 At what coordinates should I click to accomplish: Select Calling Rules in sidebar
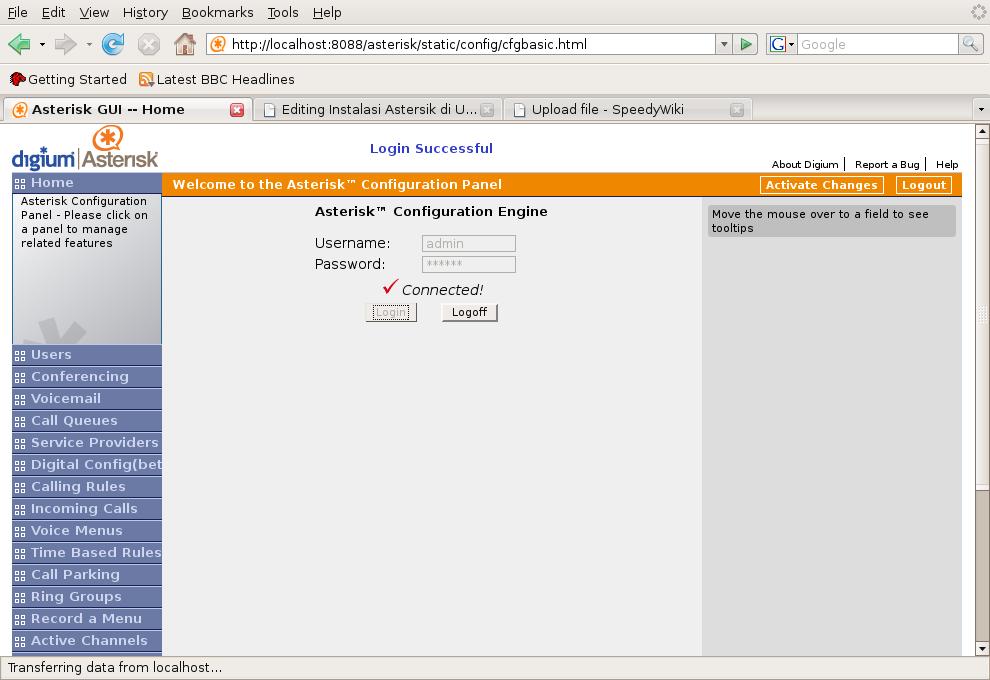78,486
